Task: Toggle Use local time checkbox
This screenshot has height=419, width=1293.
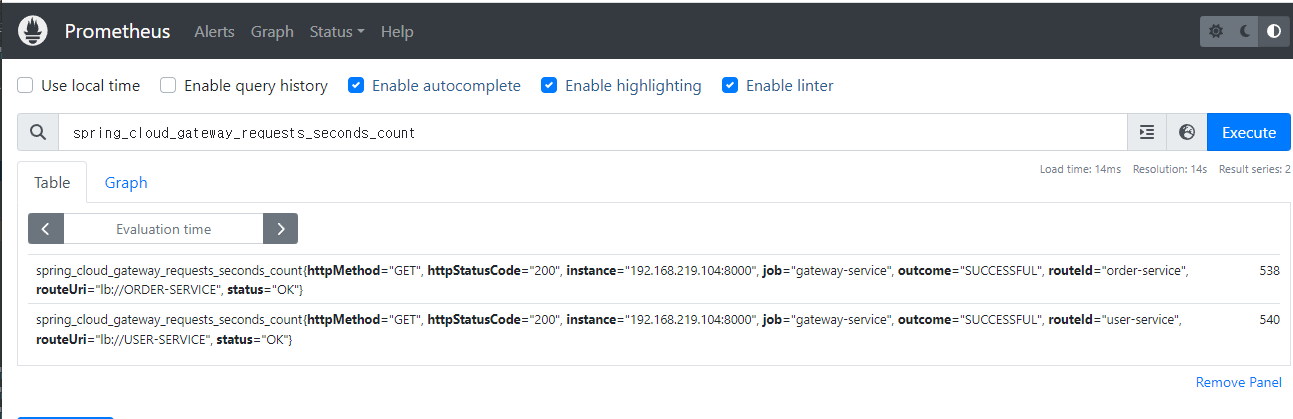Action: click(26, 86)
